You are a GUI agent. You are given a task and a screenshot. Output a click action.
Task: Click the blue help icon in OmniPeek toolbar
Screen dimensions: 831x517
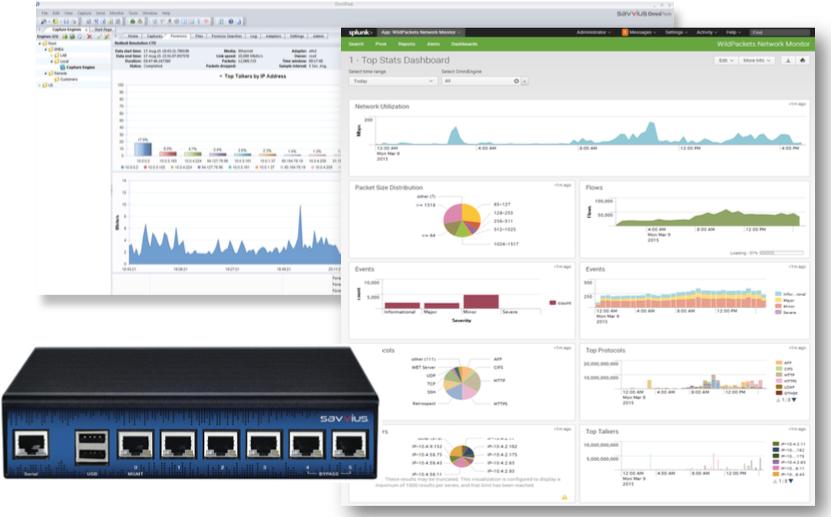click(x=231, y=21)
